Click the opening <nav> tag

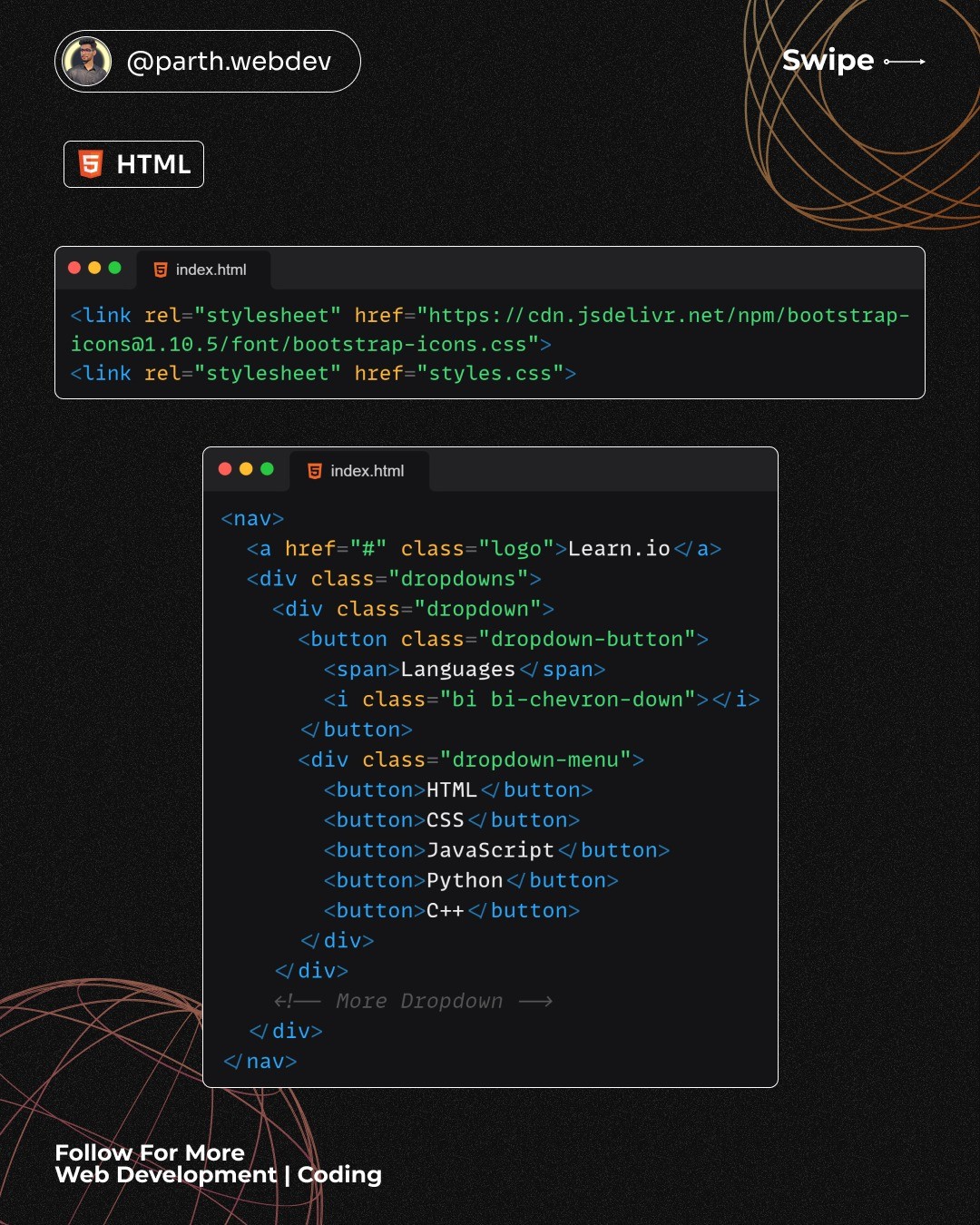point(252,518)
